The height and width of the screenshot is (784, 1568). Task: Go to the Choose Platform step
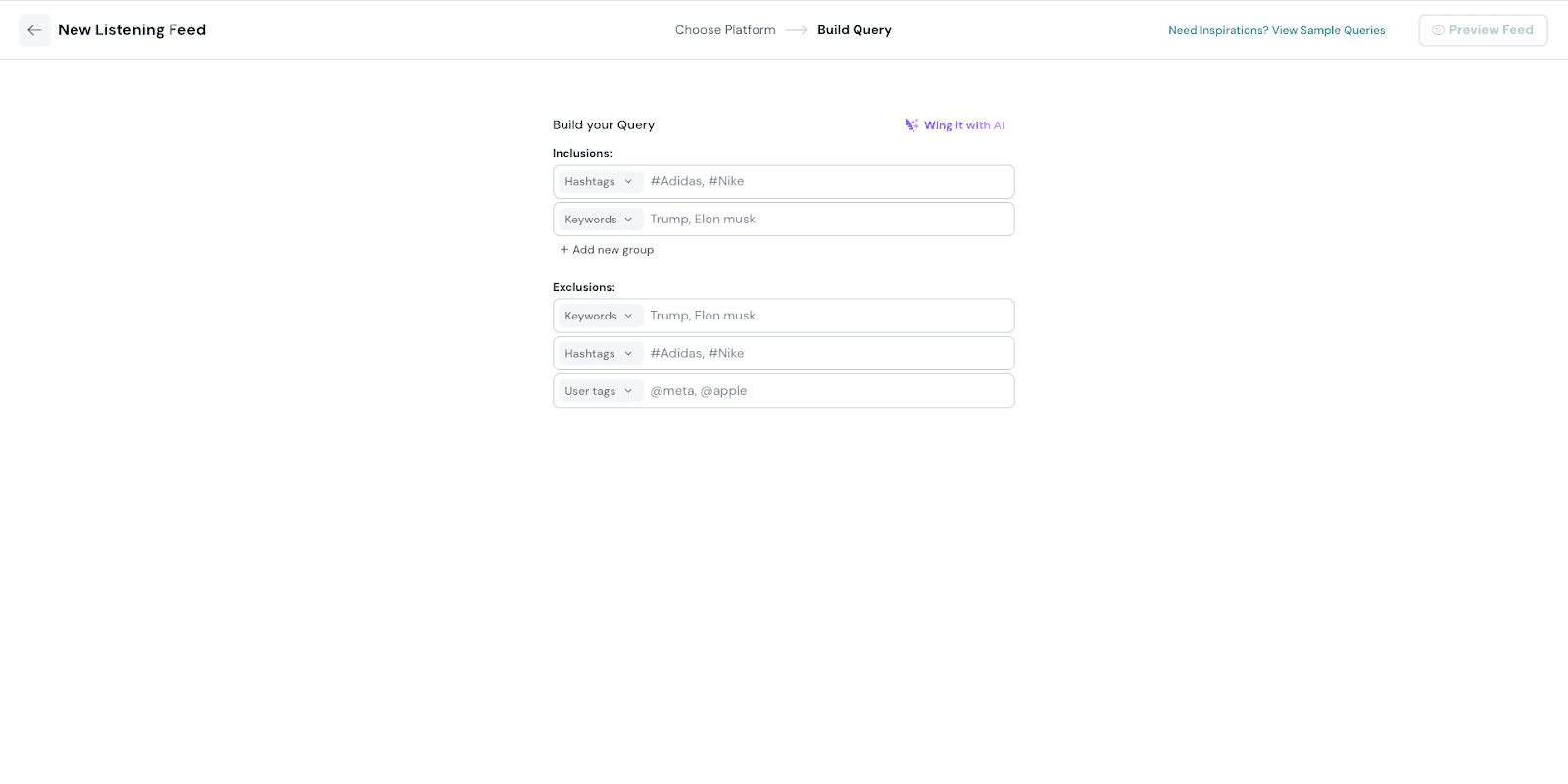(x=725, y=30)
